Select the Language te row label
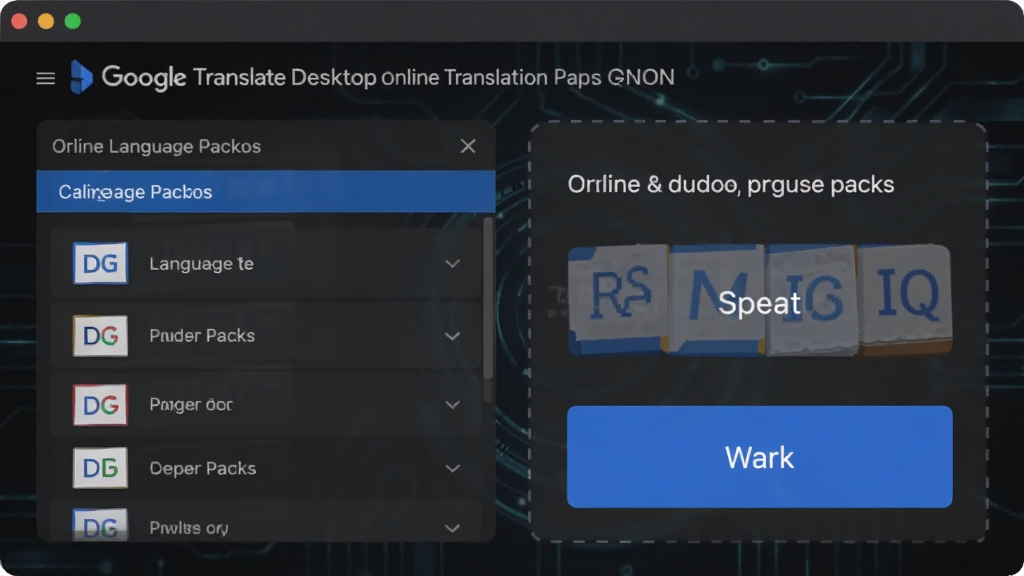The image size is (1024, 576). (201, 264)
